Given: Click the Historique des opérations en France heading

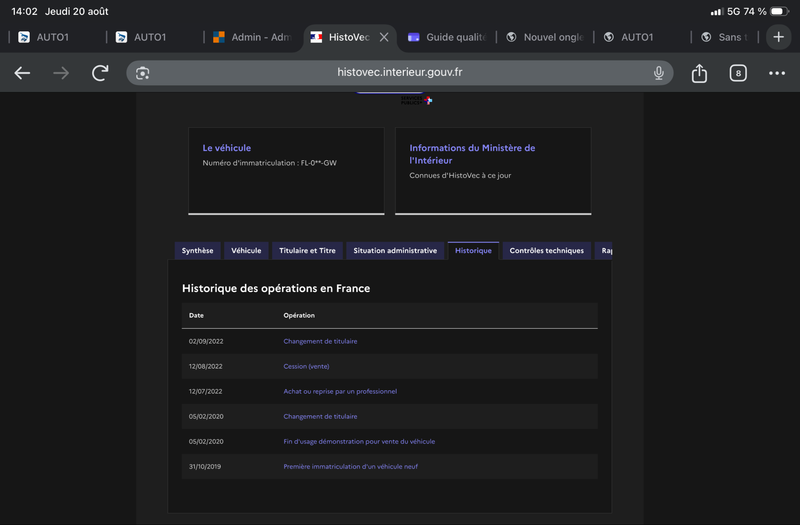Looking at the screenshot, I should click(x=276, y=288).
